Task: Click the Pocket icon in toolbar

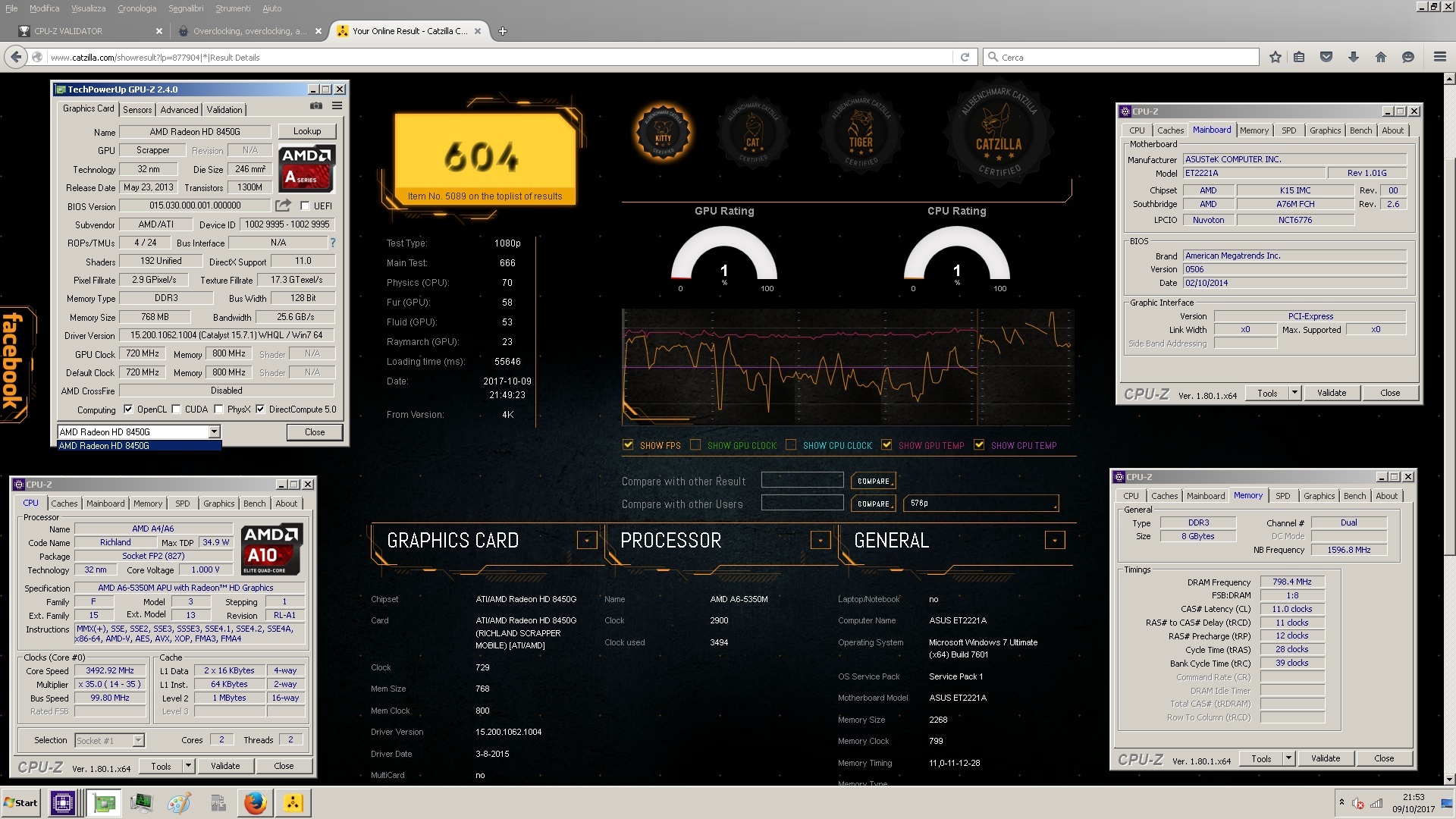Action: click(x=1326, y=57)
